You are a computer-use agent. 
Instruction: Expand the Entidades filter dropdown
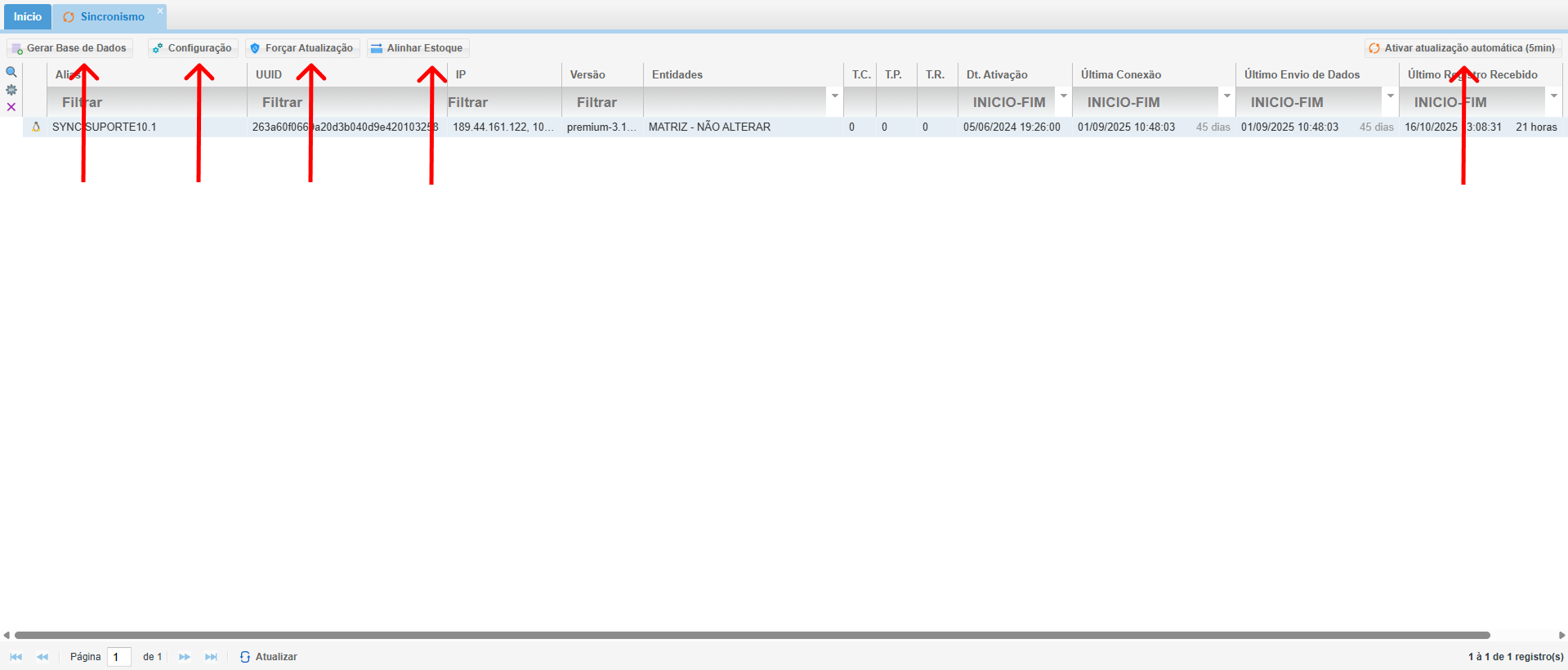[834, 96]
